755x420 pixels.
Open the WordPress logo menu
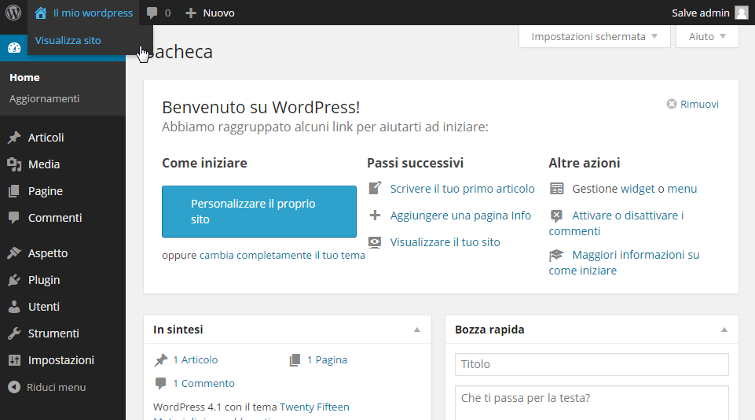[x=13, y=13]
